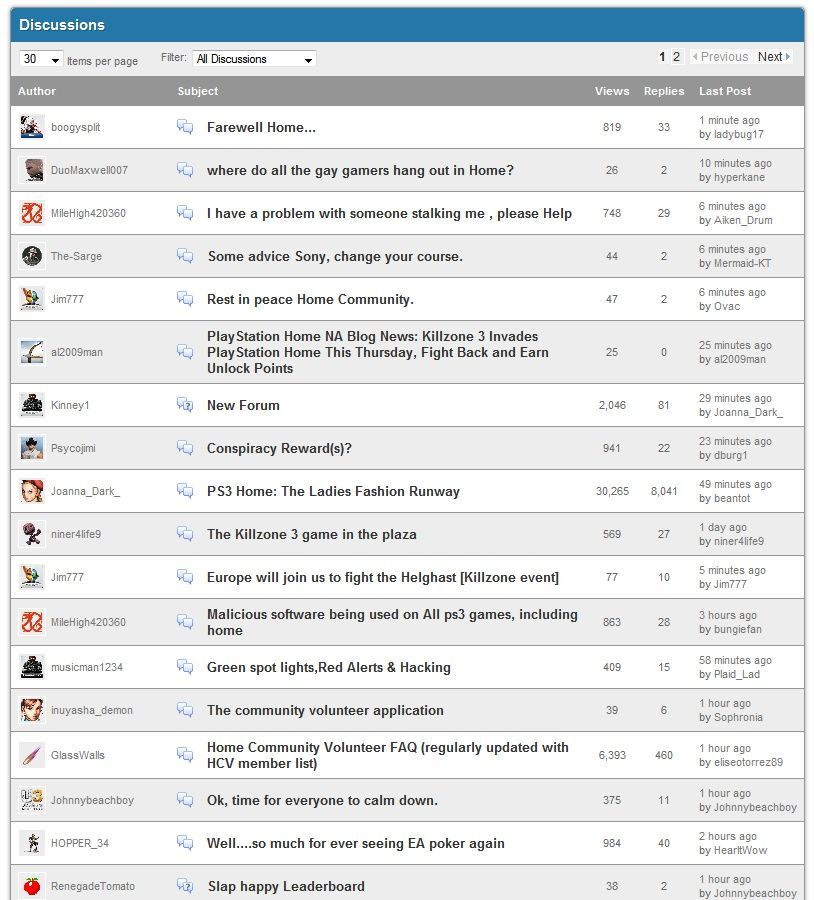Click last poster ladybug17
Viewport: 814px width, 900px height.
739,134
